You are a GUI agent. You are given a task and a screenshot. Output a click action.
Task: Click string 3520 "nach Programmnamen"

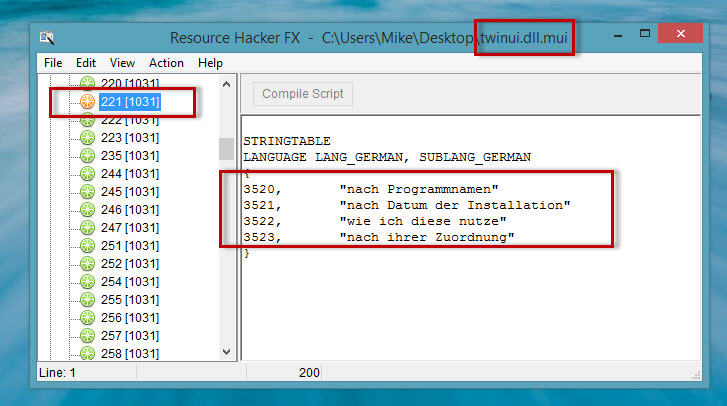pos(371,189)
